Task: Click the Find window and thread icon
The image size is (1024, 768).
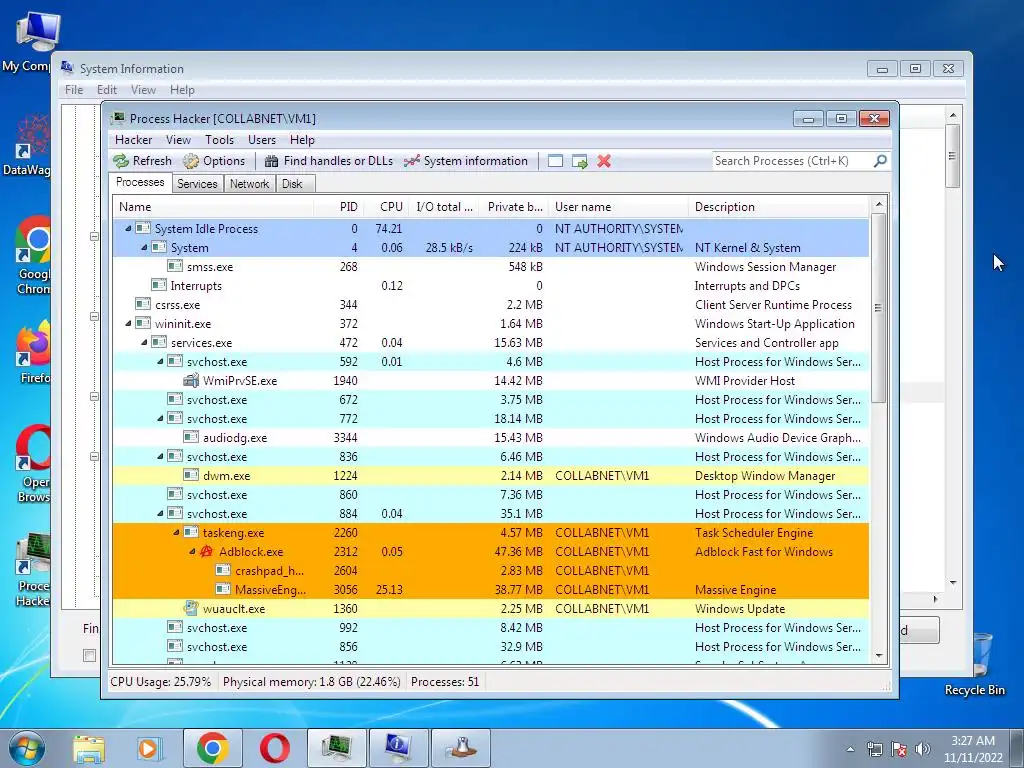Action: click(579, 161)
